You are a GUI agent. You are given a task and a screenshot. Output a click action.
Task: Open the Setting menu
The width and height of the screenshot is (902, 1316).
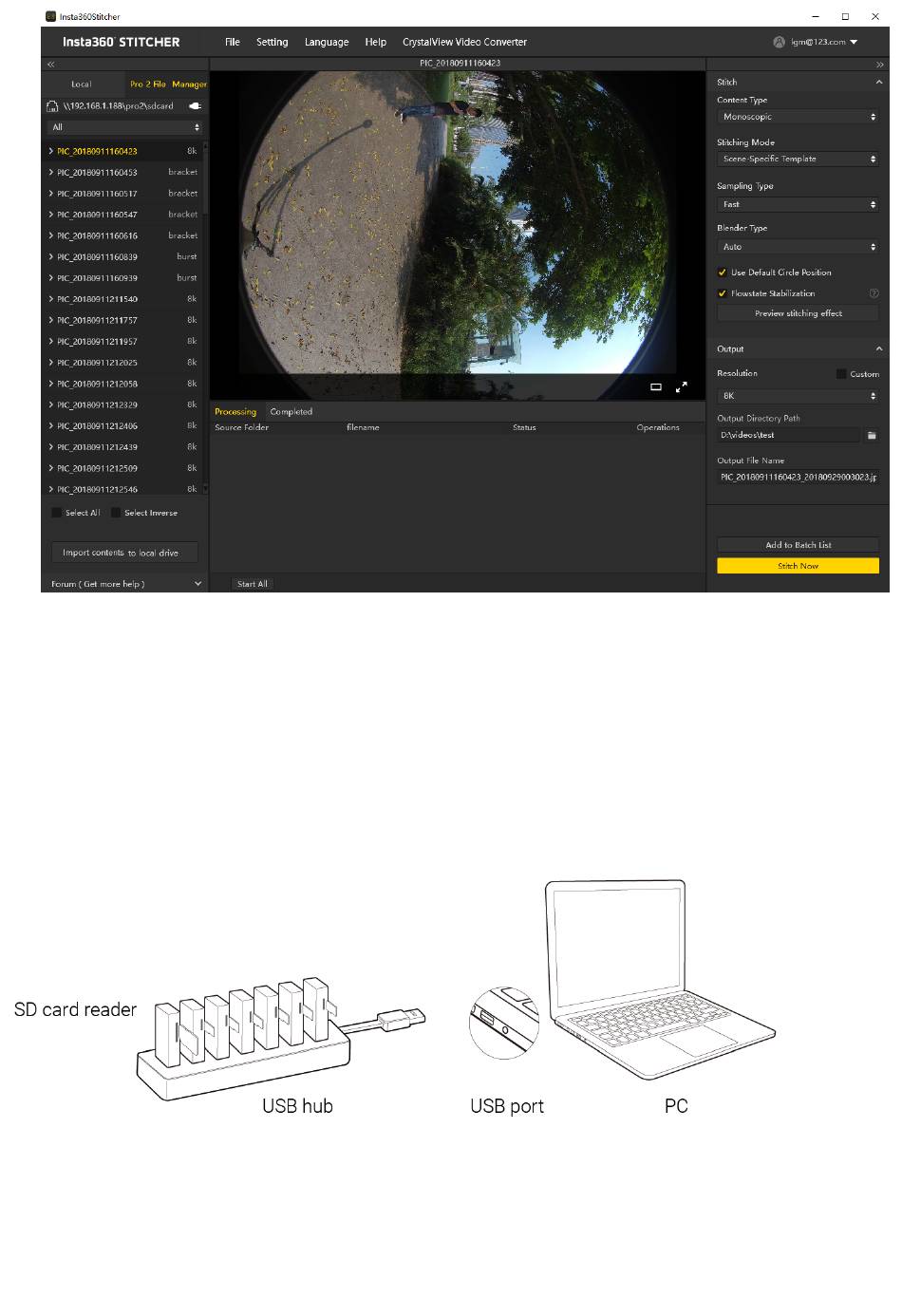tap(272, 42)
